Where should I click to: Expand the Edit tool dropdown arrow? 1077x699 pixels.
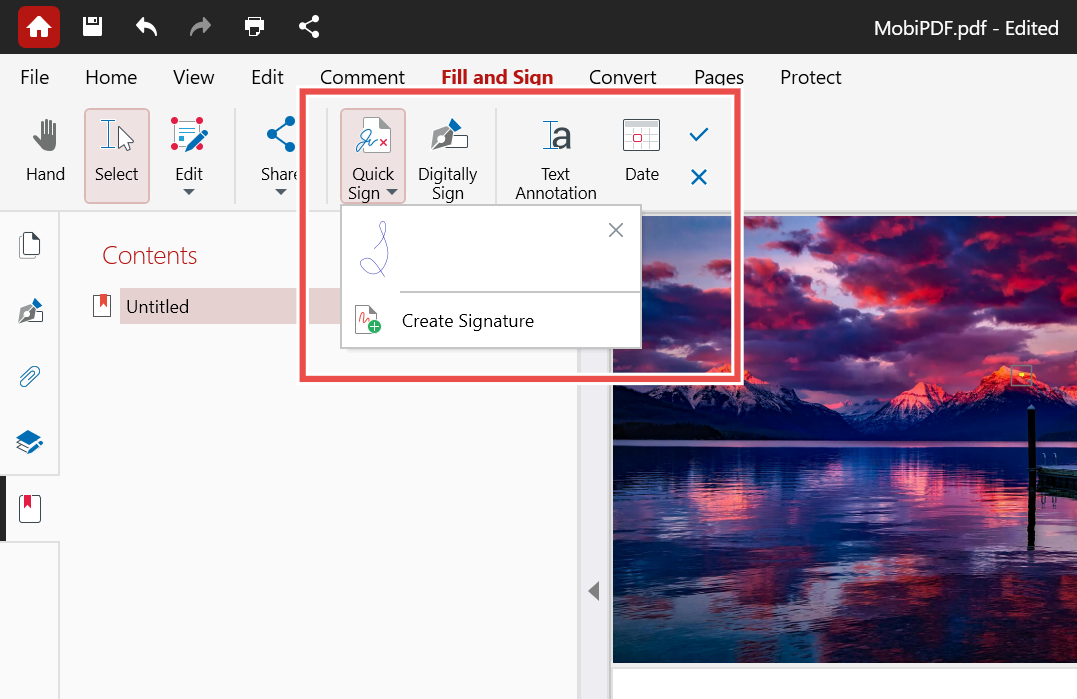click(x=189, y=192)
